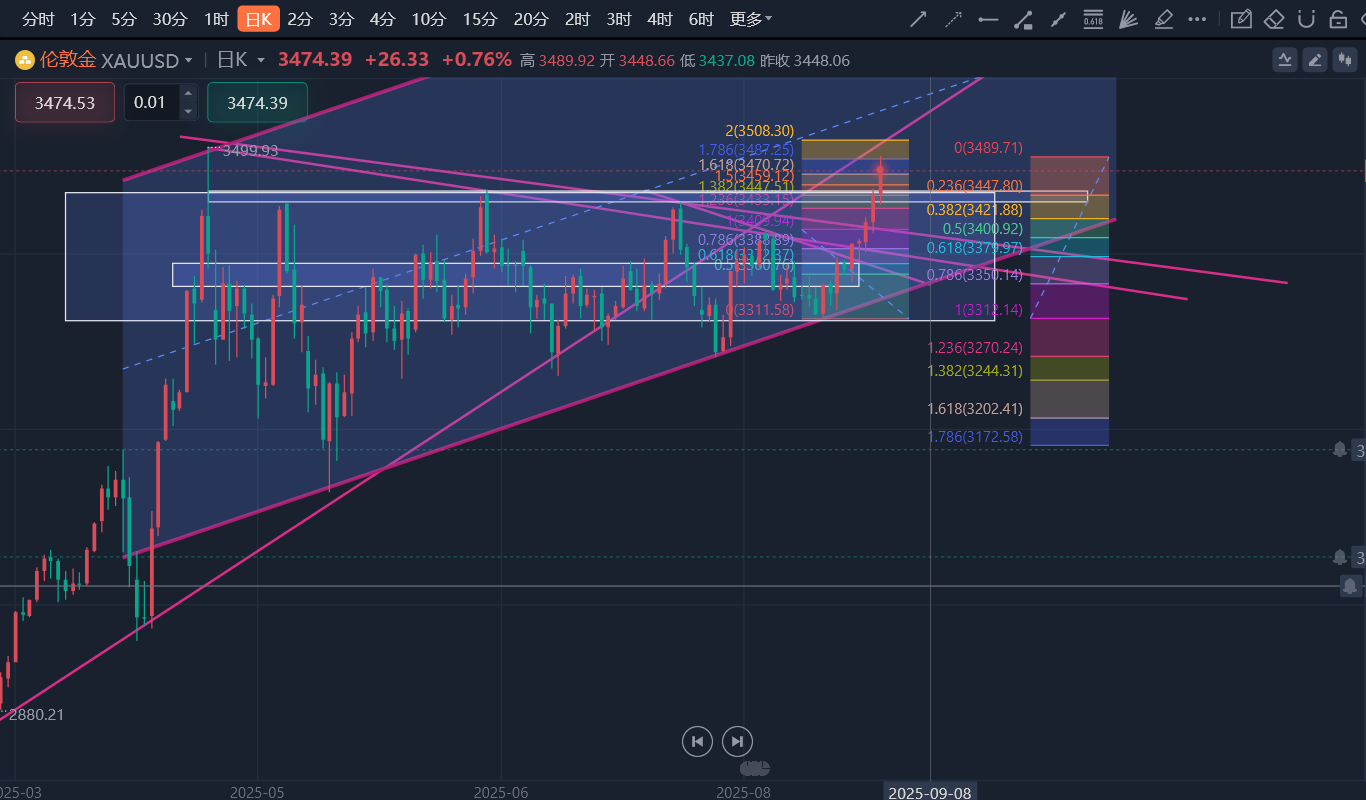Select the eraser tool in toolbar
The width and height of the screenshot is (1366, 800).
(x=1273, y=19)
